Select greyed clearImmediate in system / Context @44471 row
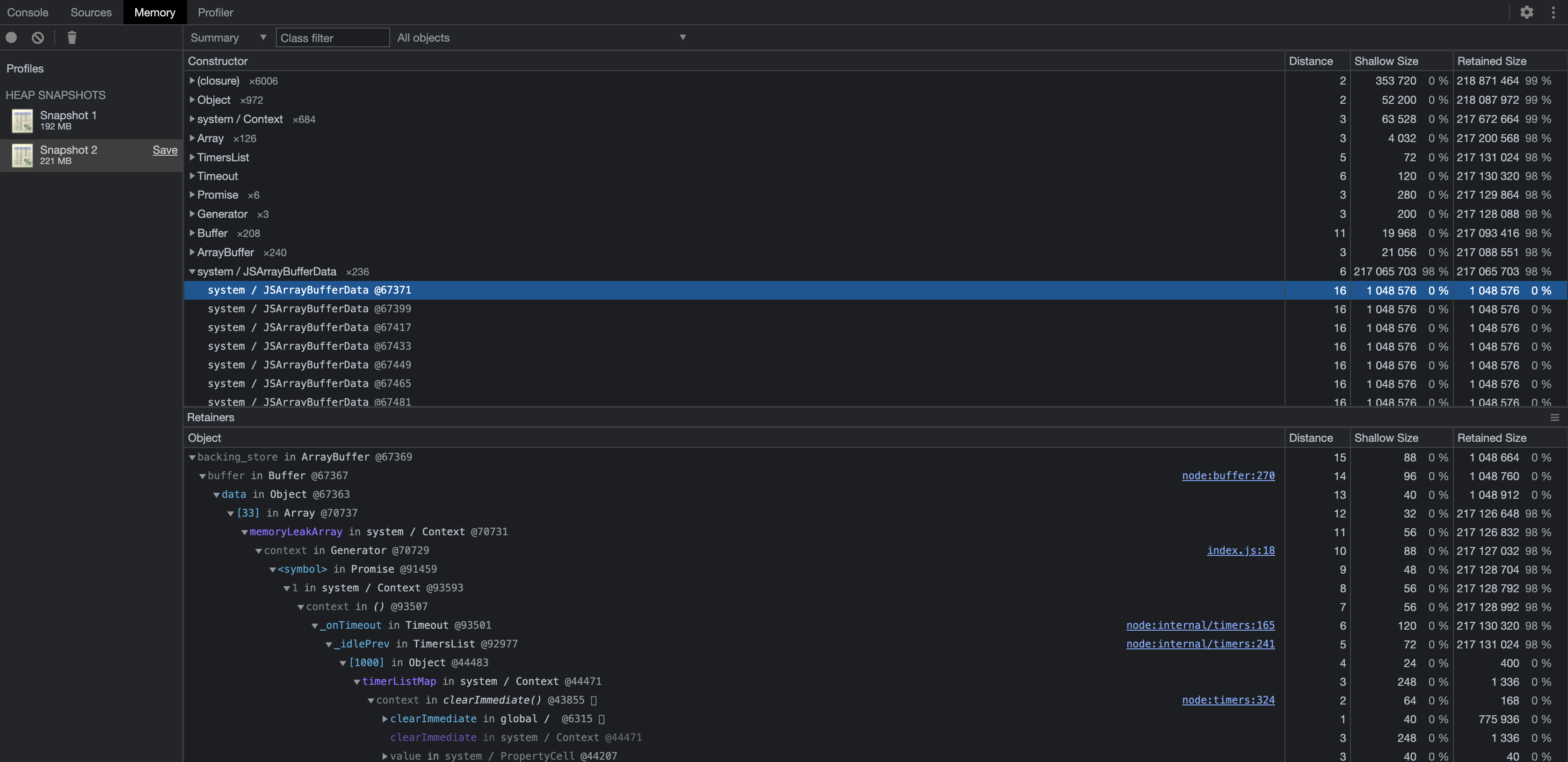This screenshot has width=1568, height=762. tap(875, 738)
